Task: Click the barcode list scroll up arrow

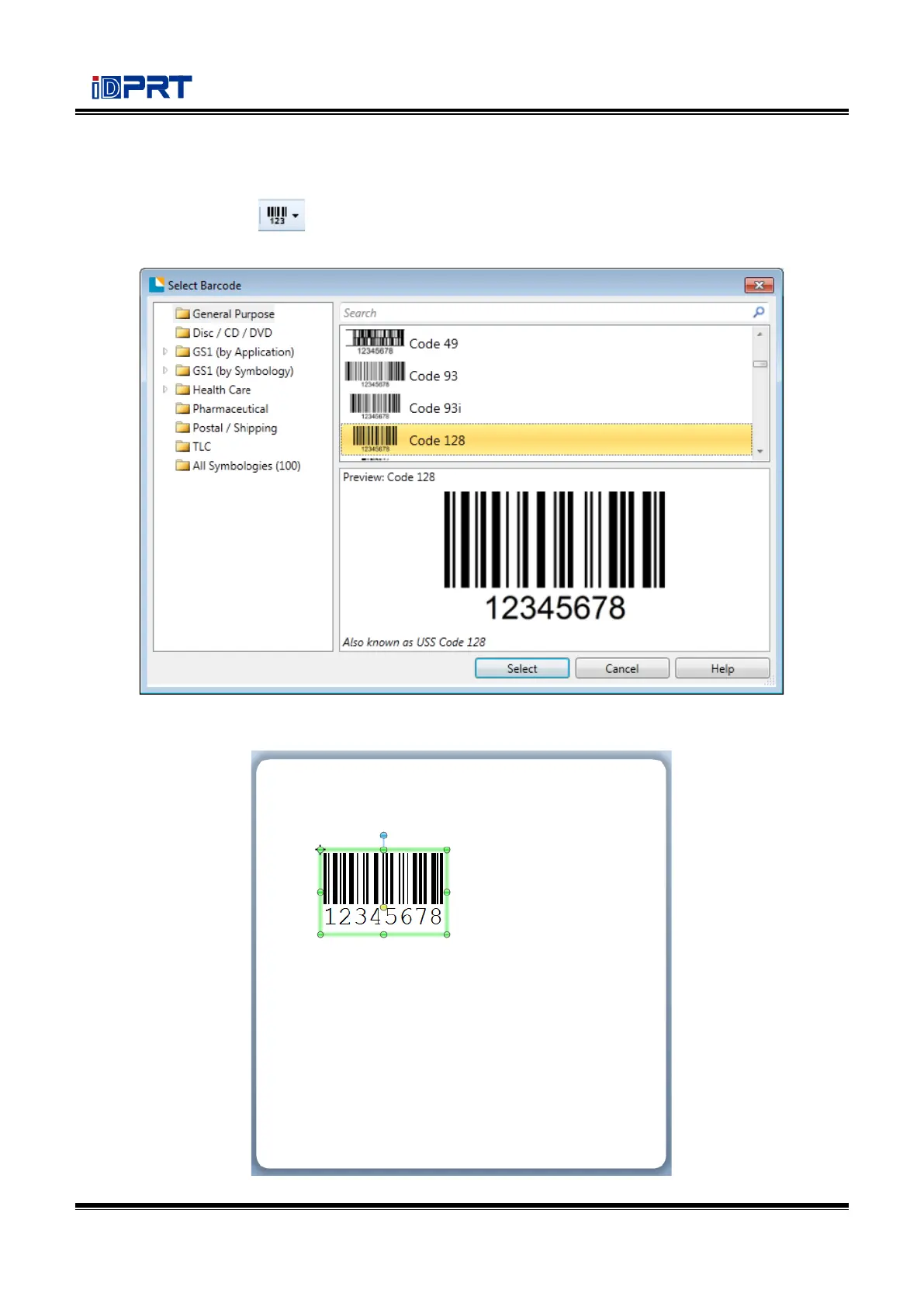Action: click(760, 335)
